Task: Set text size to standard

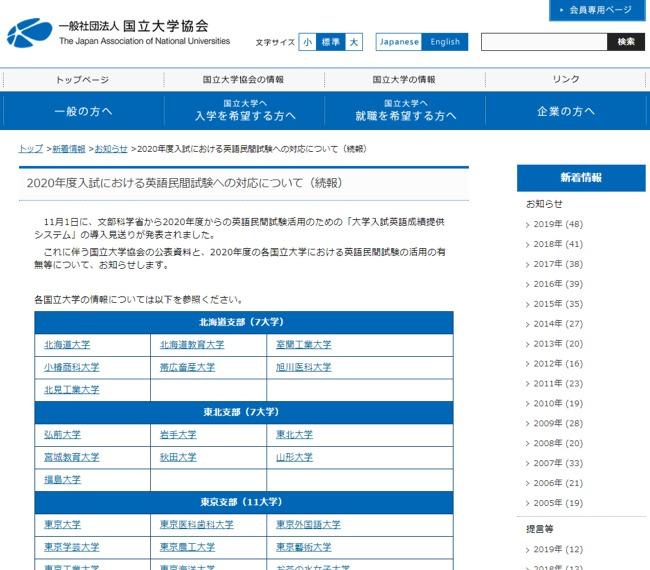Action: (330, 42)
